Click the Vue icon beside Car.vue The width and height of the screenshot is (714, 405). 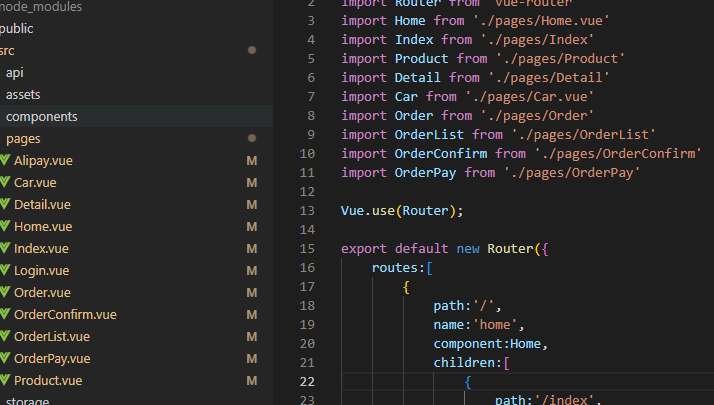pos(5,182)
